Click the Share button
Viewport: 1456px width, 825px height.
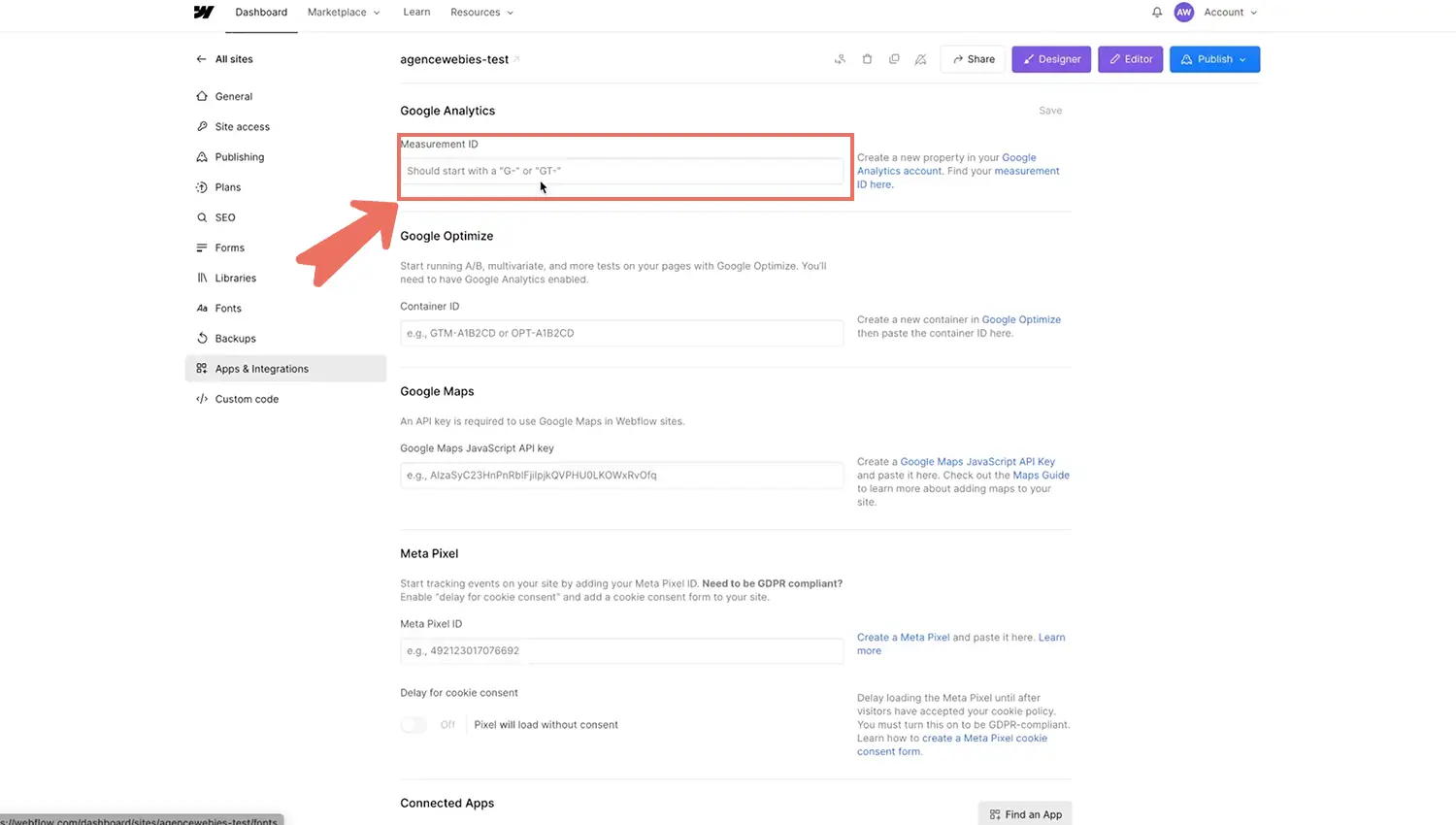pos(973,59)
